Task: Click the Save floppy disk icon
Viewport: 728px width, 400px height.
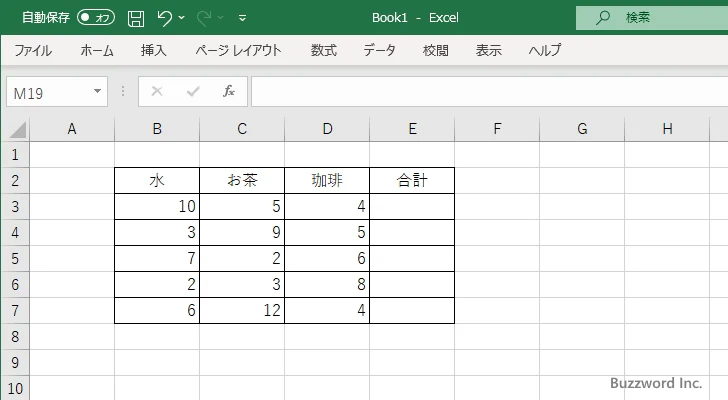Action: pyautogui.click(x=136, y=18)
